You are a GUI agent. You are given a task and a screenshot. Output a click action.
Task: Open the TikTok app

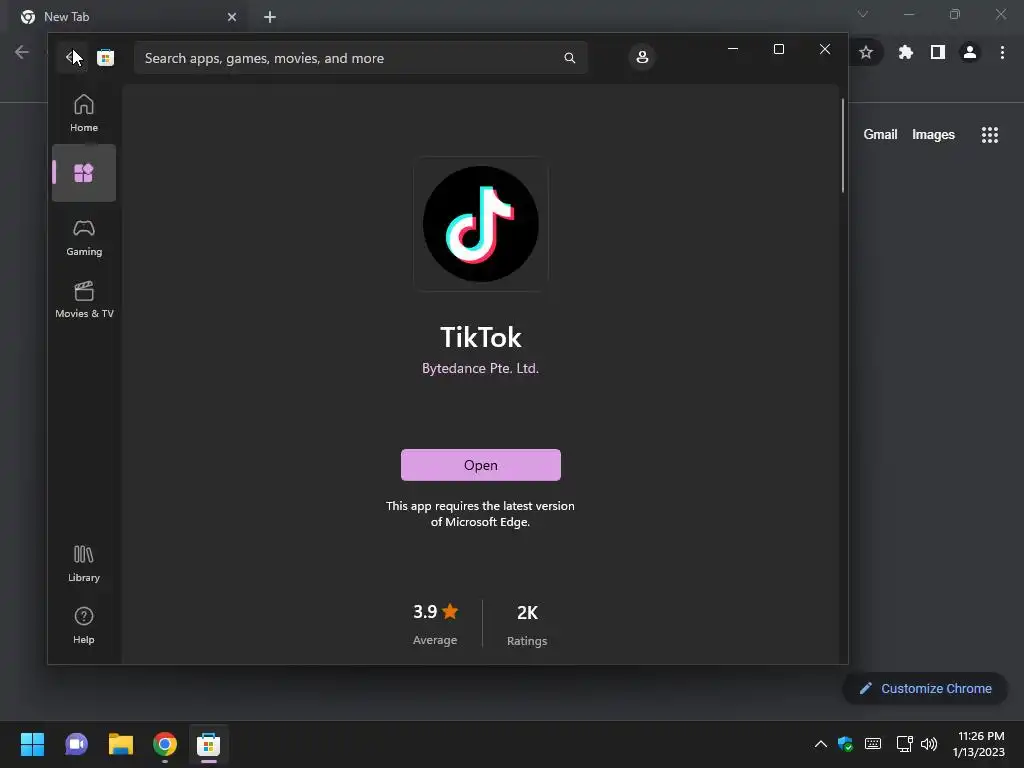point(481,465)
